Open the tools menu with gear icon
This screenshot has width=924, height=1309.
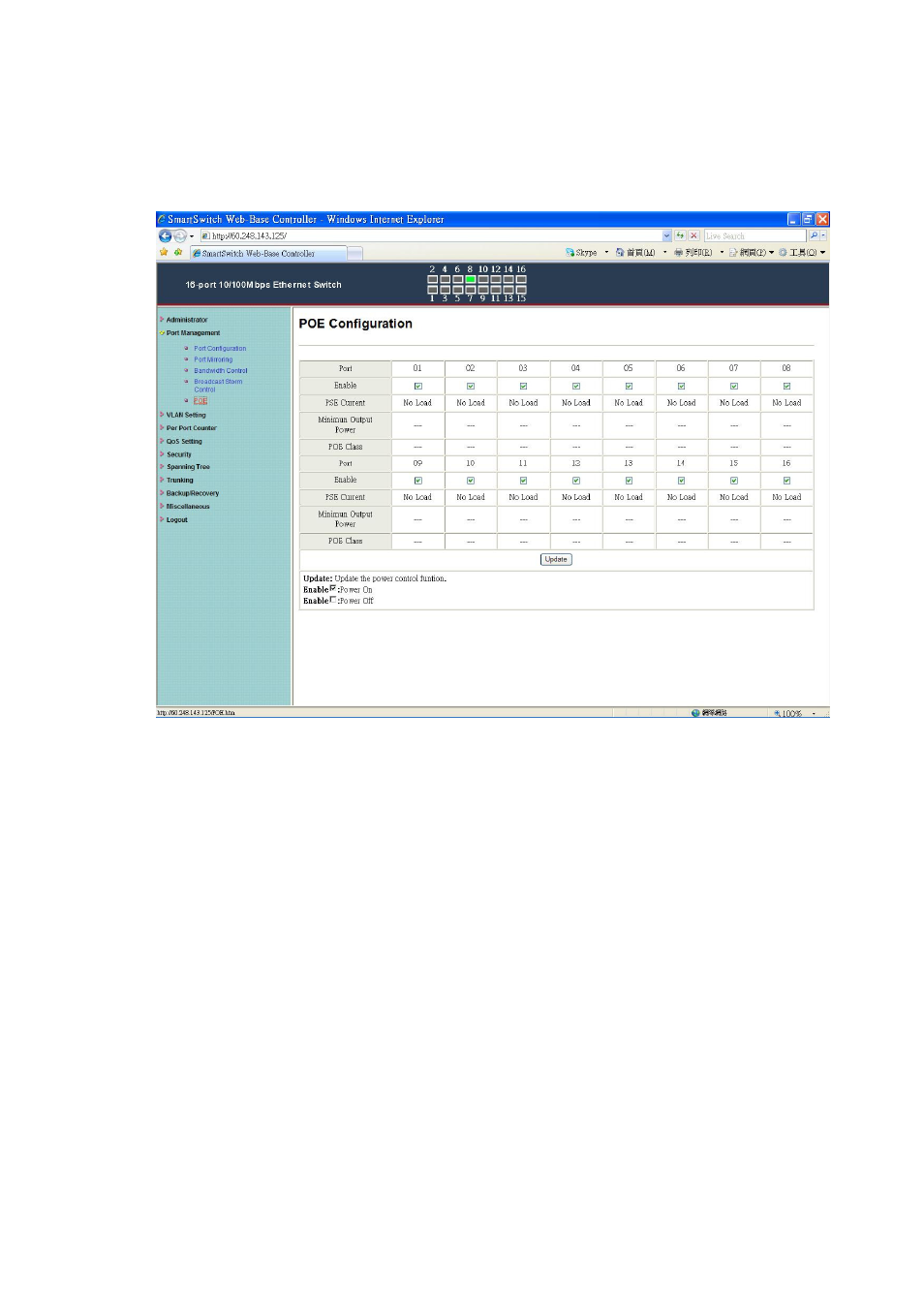802,252
